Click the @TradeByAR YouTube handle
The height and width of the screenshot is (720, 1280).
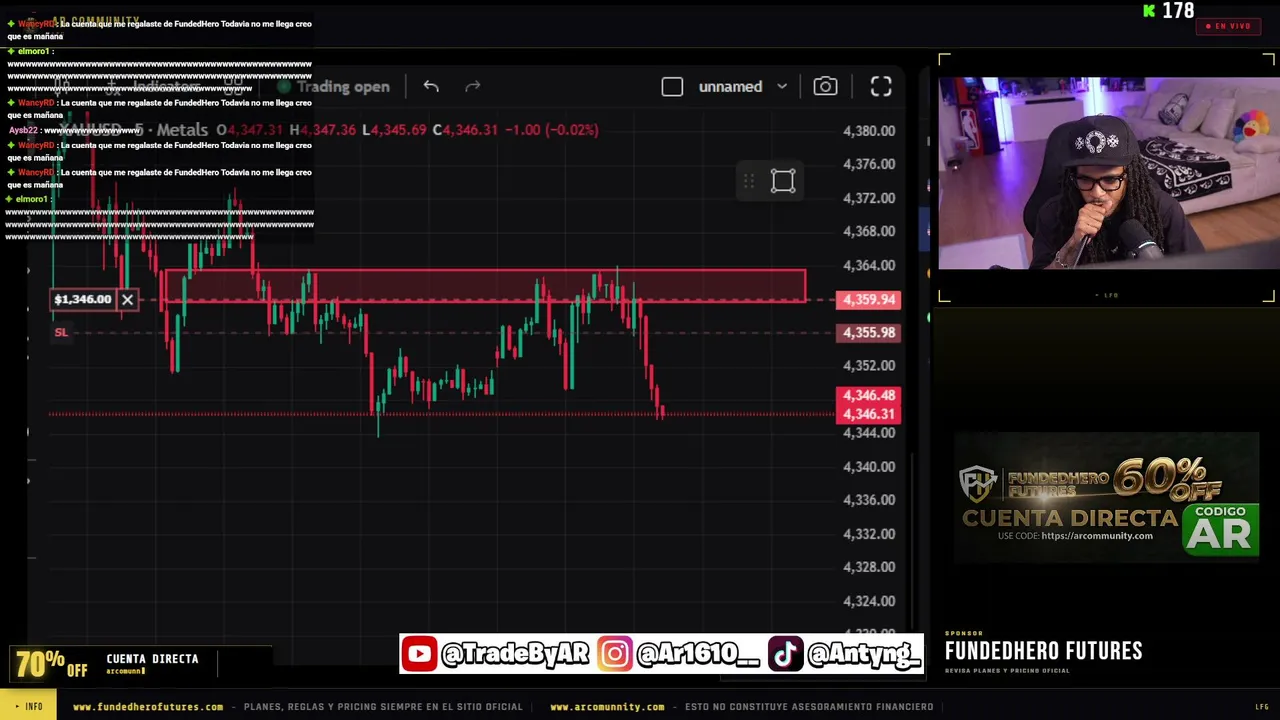pyautogui.click(x=515, y=654)
